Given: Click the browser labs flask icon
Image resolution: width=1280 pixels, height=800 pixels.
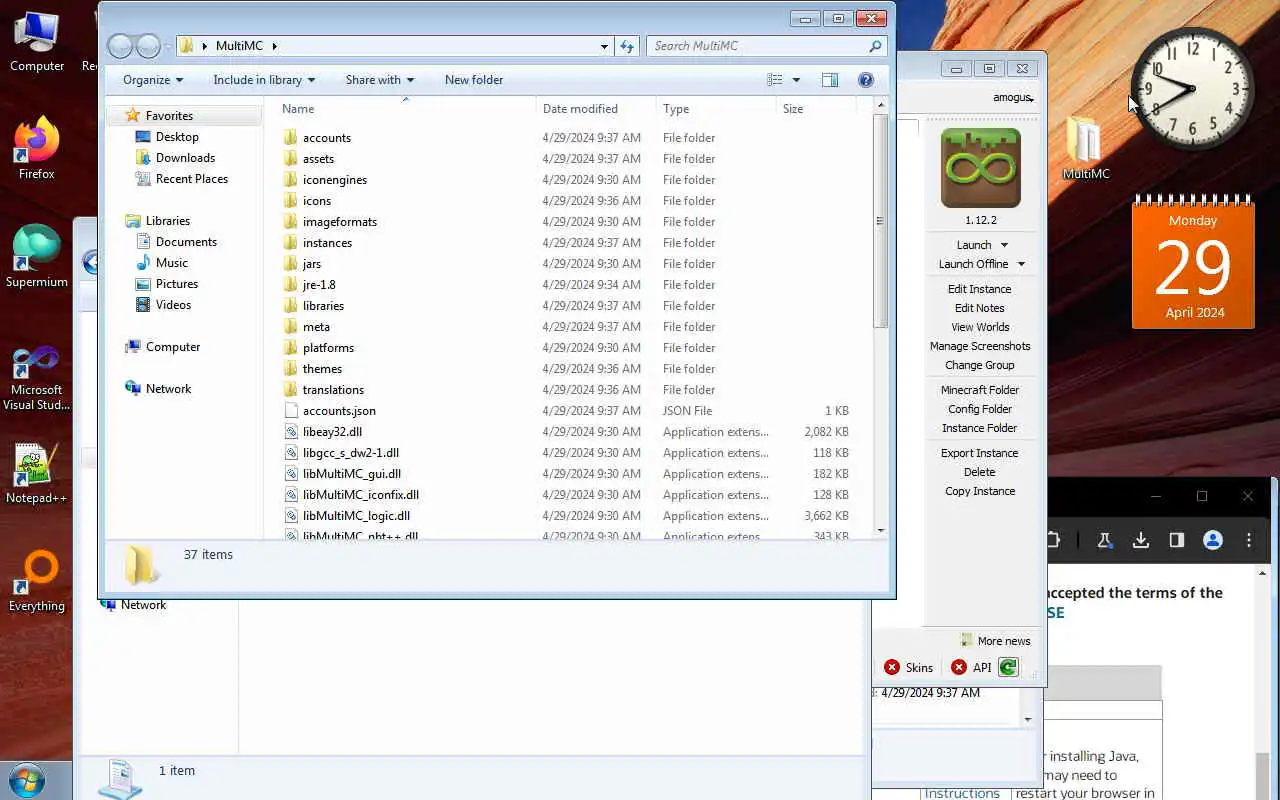Looking at the screenshot, I should [1104, 540].
